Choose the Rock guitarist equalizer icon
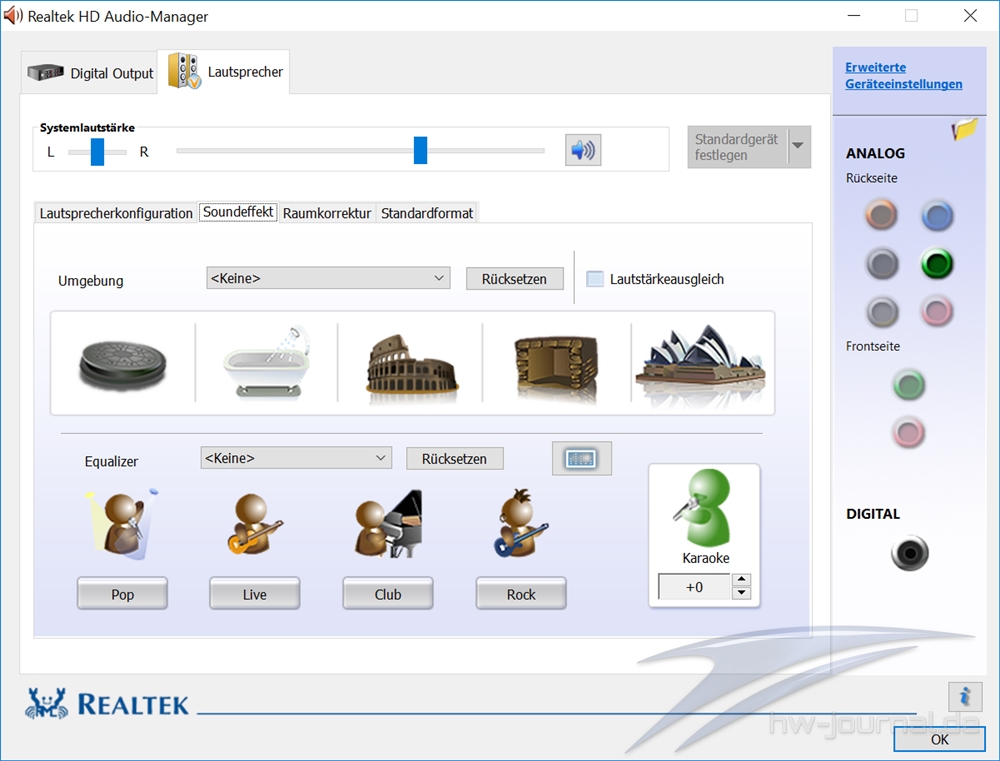 pos(521,523)
